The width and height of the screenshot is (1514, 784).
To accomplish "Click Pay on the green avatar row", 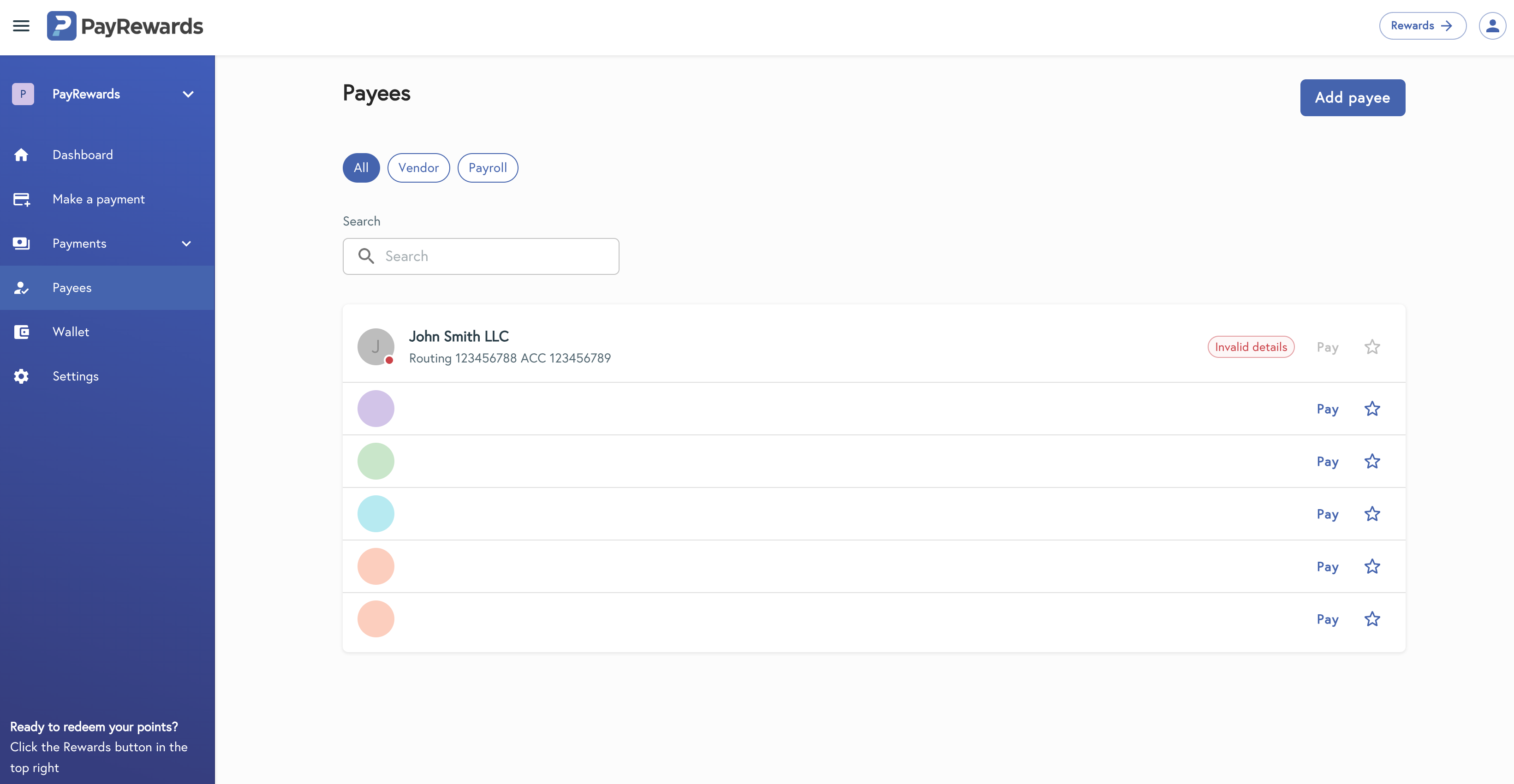I will point(1327,461).
